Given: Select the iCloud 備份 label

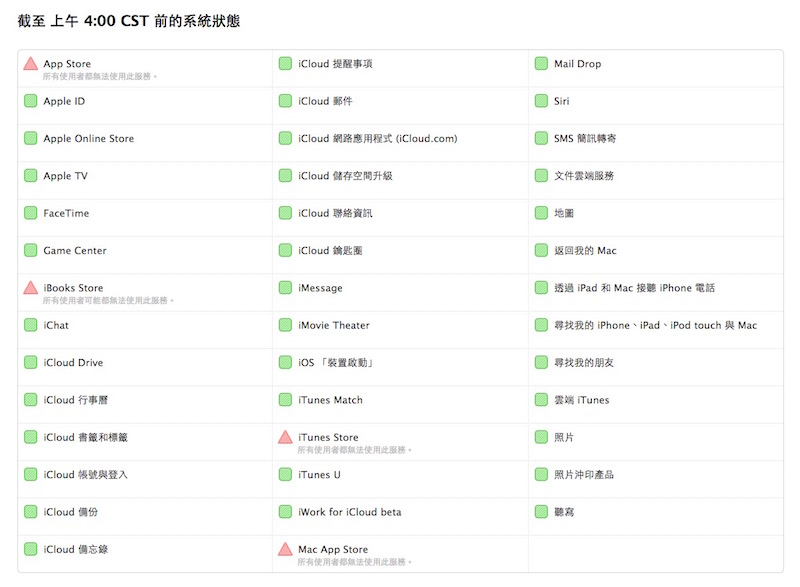Looking at the screenshot, I should tap(70, 512).
